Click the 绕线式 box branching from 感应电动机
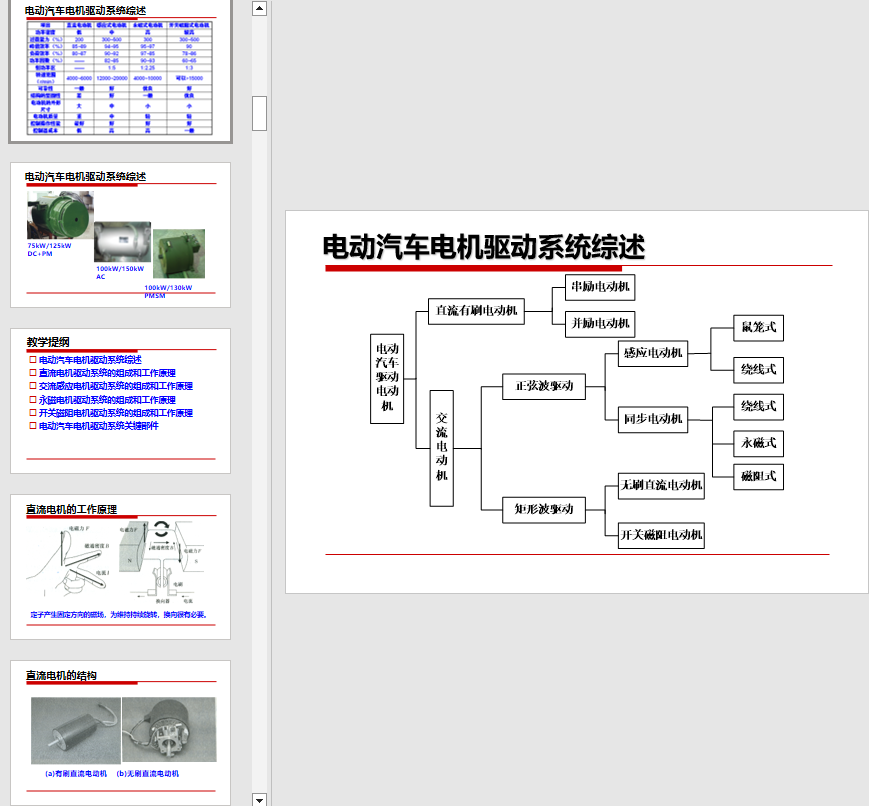Screen dimensions: 869x806 coord(759,370)
